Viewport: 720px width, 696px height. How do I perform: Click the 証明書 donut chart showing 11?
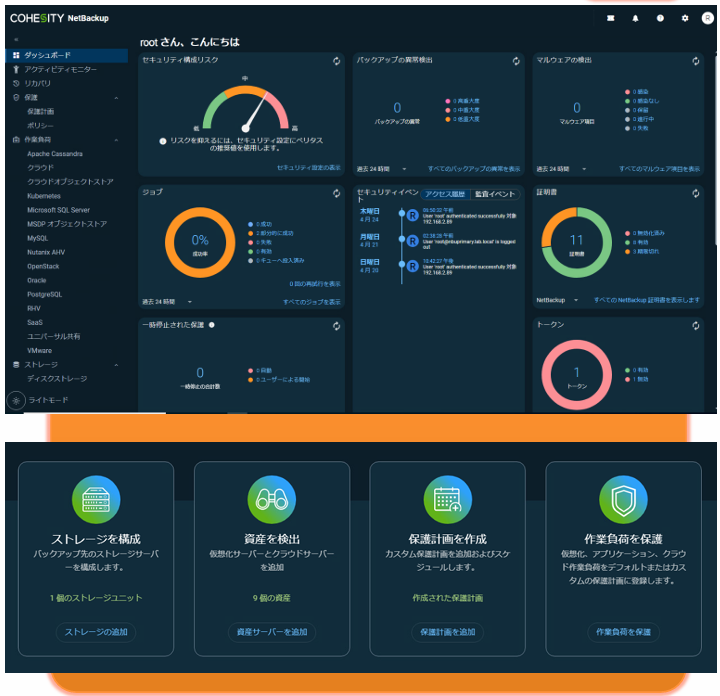[576, 242]
